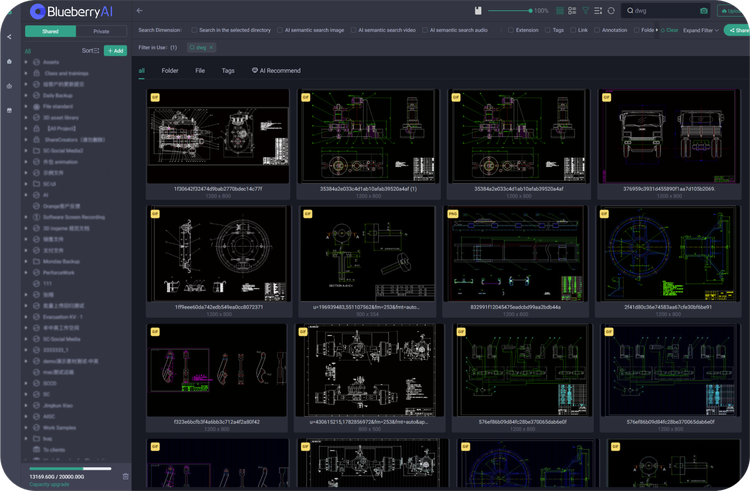This screenshot has height=491, width=750.
Task: Click the refresh icon in top toolbar
Action: (x=611, y=11)
